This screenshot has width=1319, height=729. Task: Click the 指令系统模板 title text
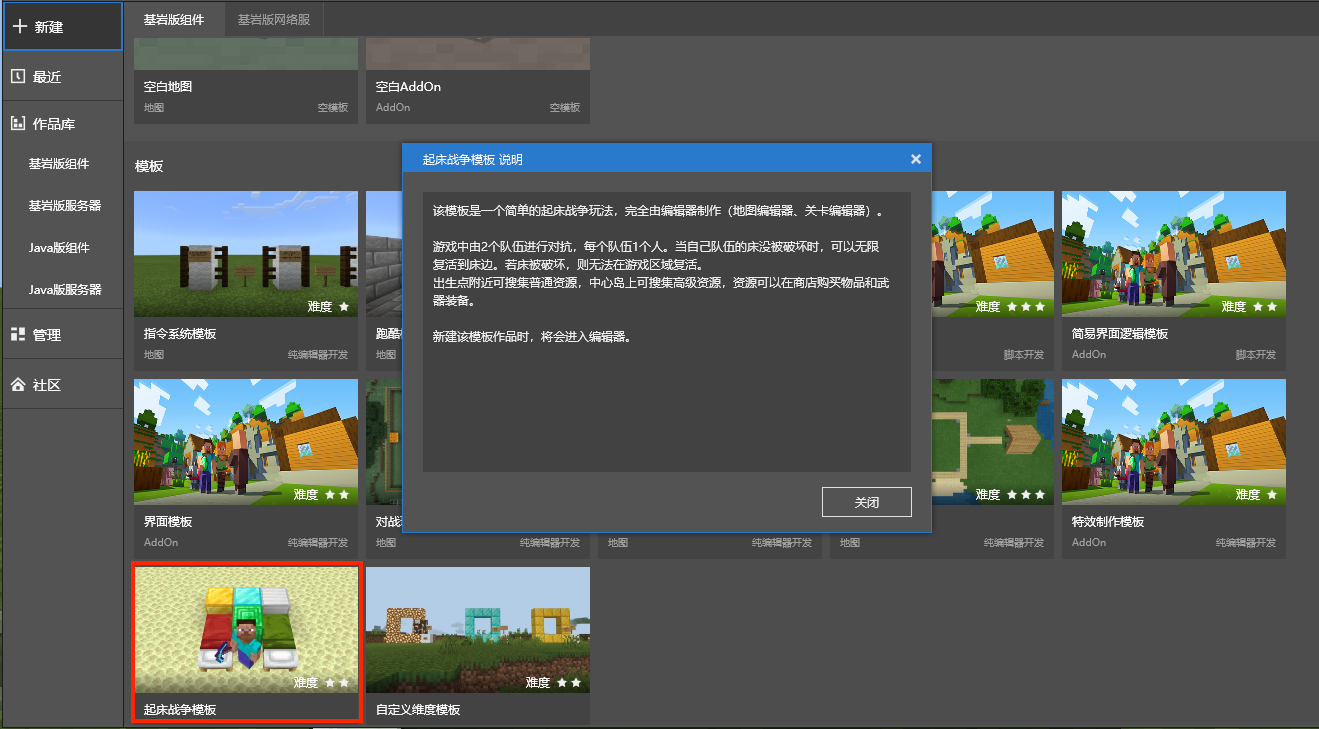(180, 334)
